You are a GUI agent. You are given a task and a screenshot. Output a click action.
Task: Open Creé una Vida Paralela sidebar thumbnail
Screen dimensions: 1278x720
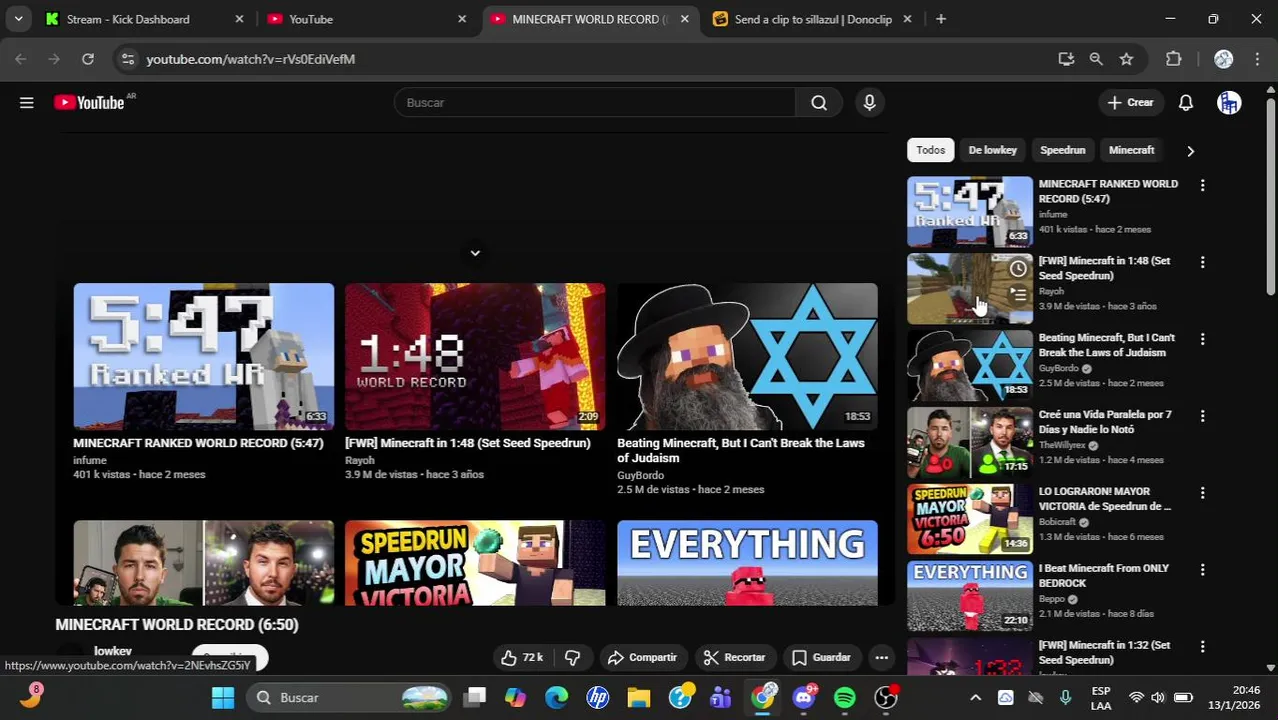[x=969, y=442]
